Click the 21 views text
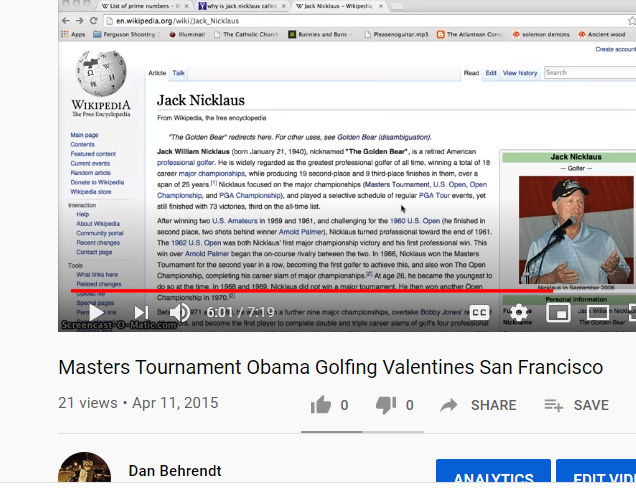The image size is (636, 488). [x=88, y=403]
